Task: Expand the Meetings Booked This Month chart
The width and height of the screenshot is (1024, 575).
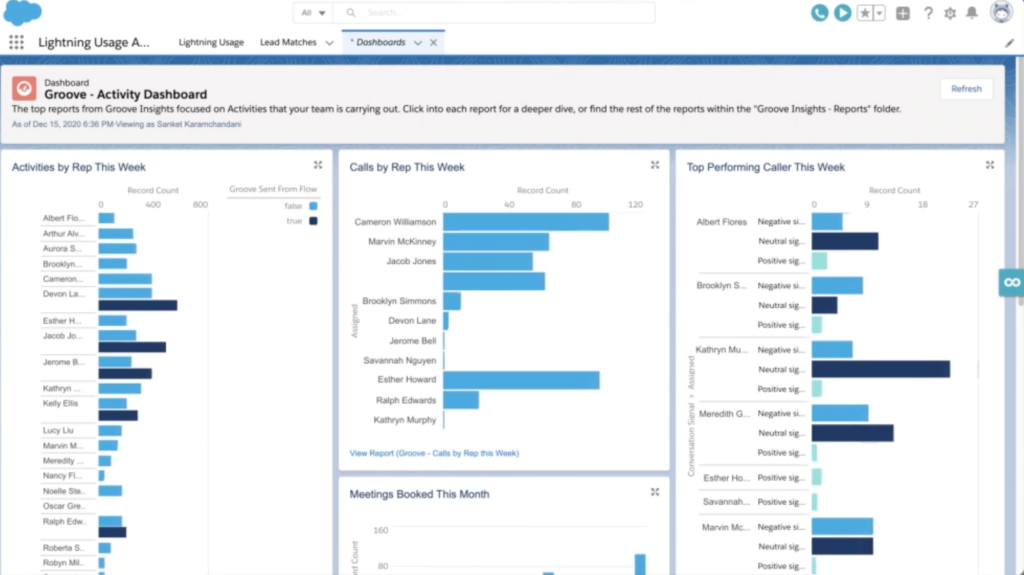Action: click(655, 492)
